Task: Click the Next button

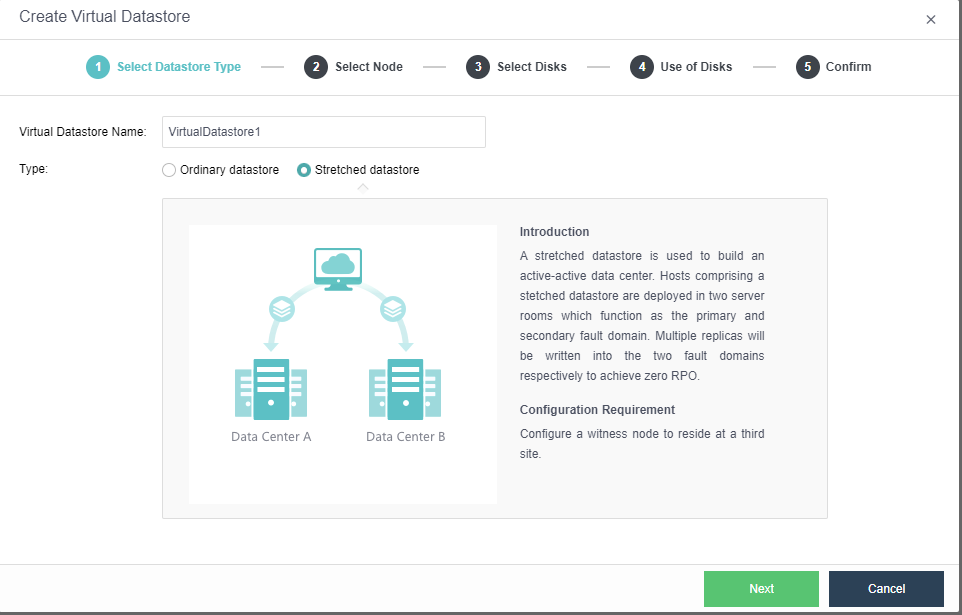Action: click(x=760, y=589)
